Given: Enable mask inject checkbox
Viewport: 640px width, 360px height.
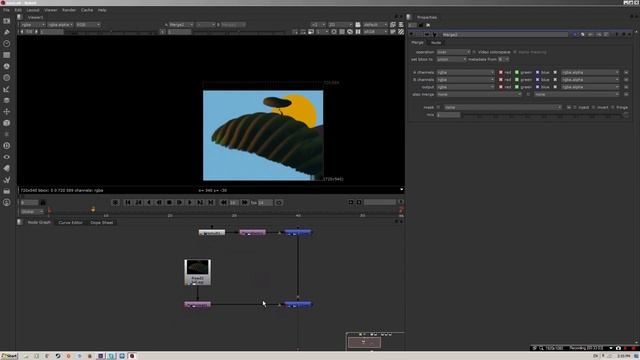Looking at the screenshot, I should pos(575,107).
